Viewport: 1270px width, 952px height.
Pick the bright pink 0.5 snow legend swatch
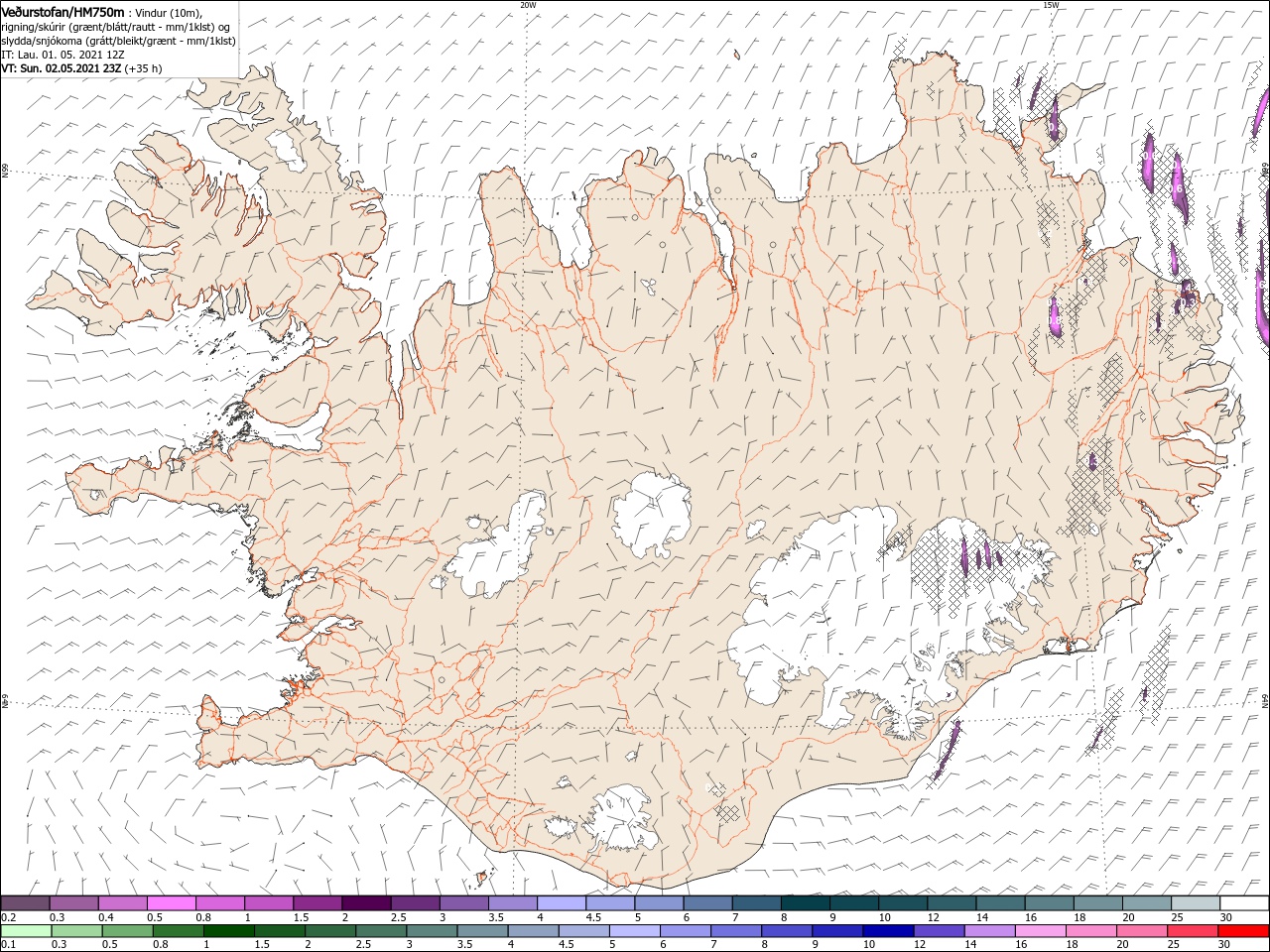(x=171, y=903)
